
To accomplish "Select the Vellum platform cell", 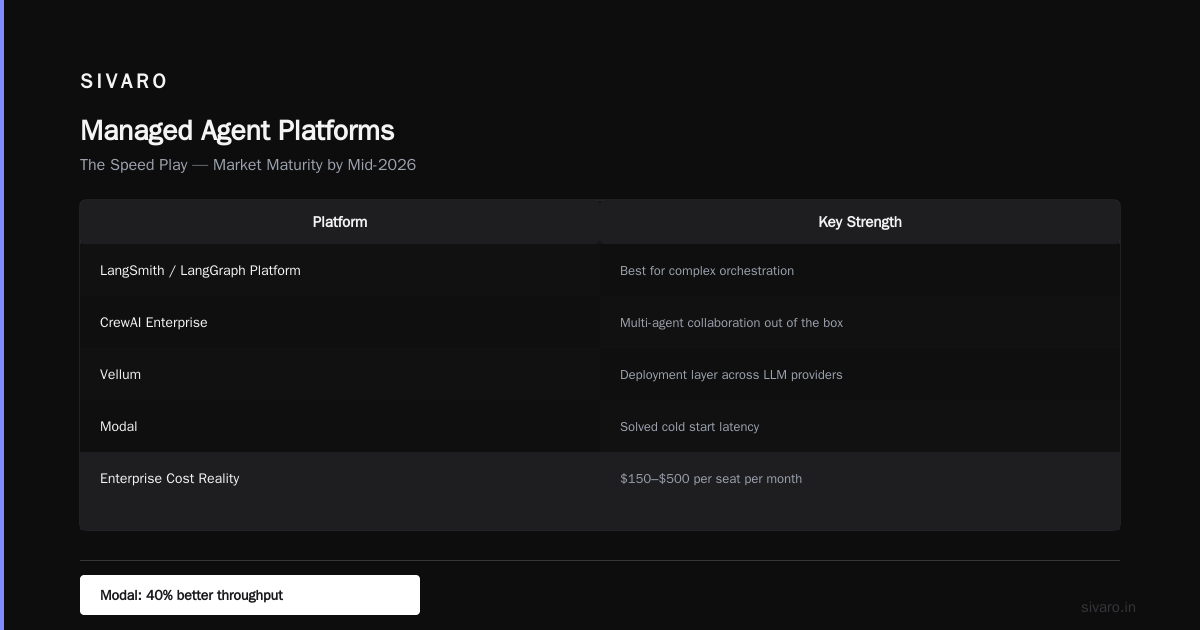I will (340, 374).
